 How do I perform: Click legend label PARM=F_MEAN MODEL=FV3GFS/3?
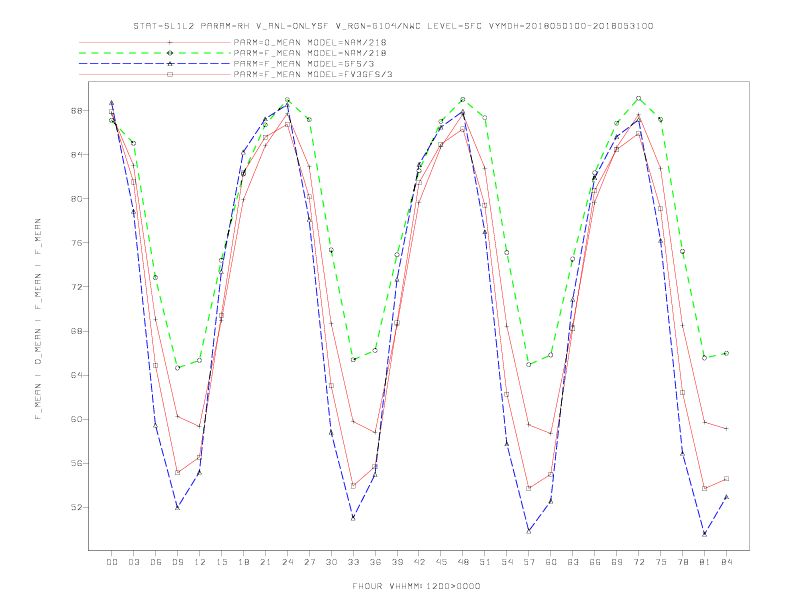[313, 74]
